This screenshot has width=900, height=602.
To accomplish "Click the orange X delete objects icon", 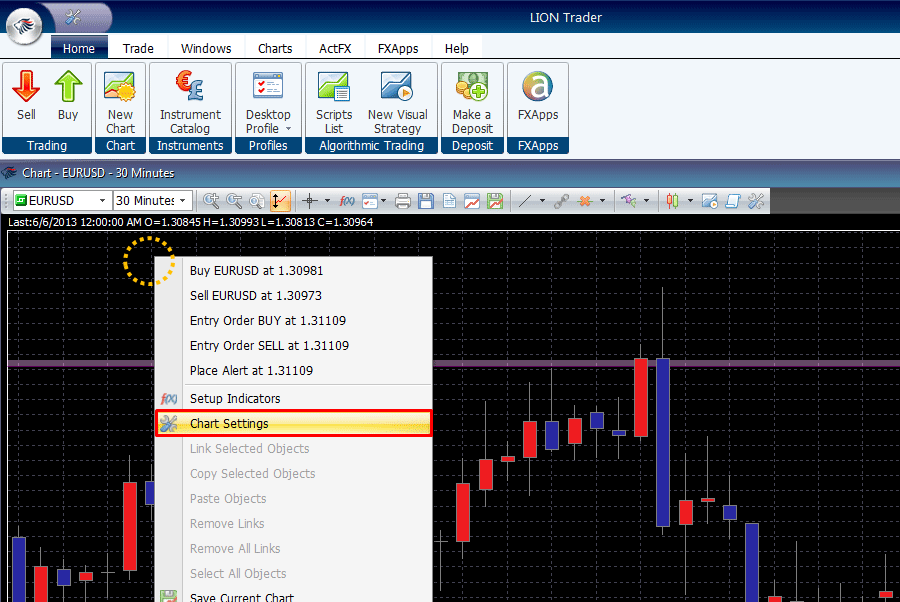I will click(585, 200).
